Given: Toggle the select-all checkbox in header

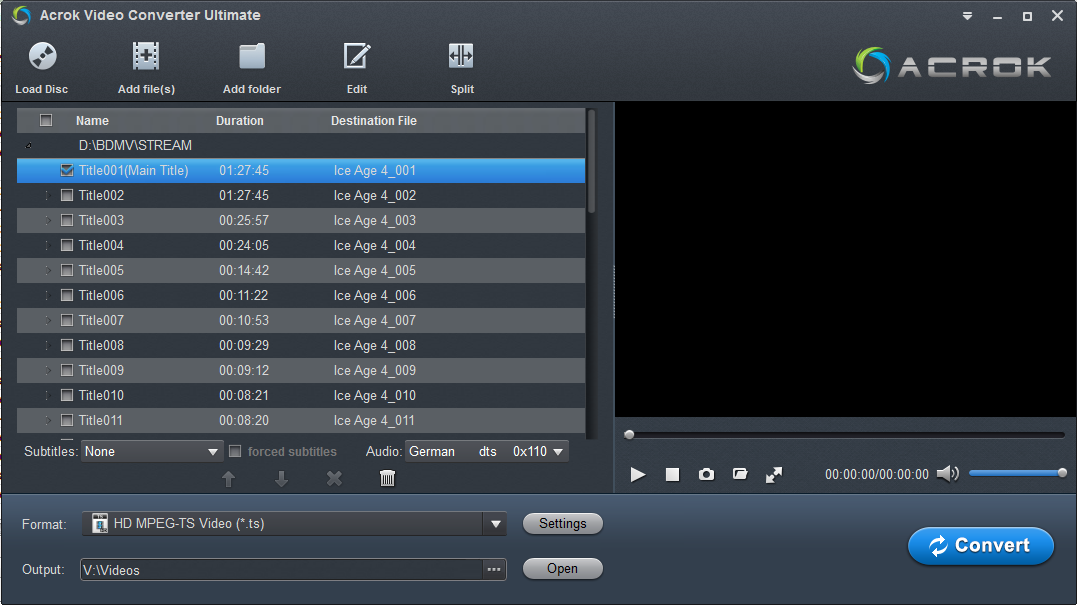Looking at the screenshot, I should (x=46, y=120).
